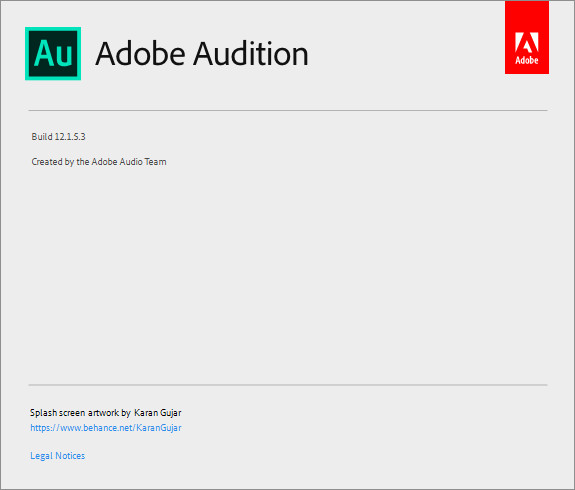This screenshot has width=575, height=490.
Task: Click the red Adobe logo badge
Action: [x=527, y=37]
